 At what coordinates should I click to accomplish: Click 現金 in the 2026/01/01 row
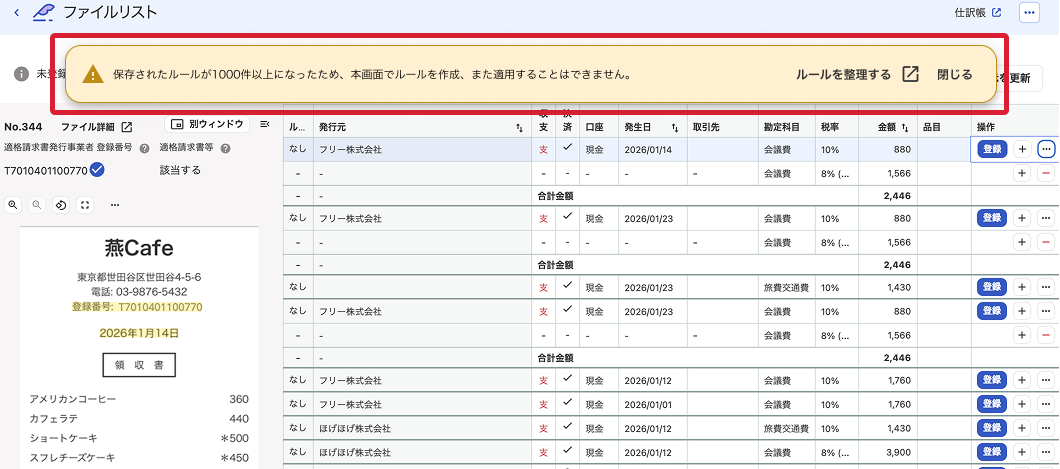coord(594,404)
